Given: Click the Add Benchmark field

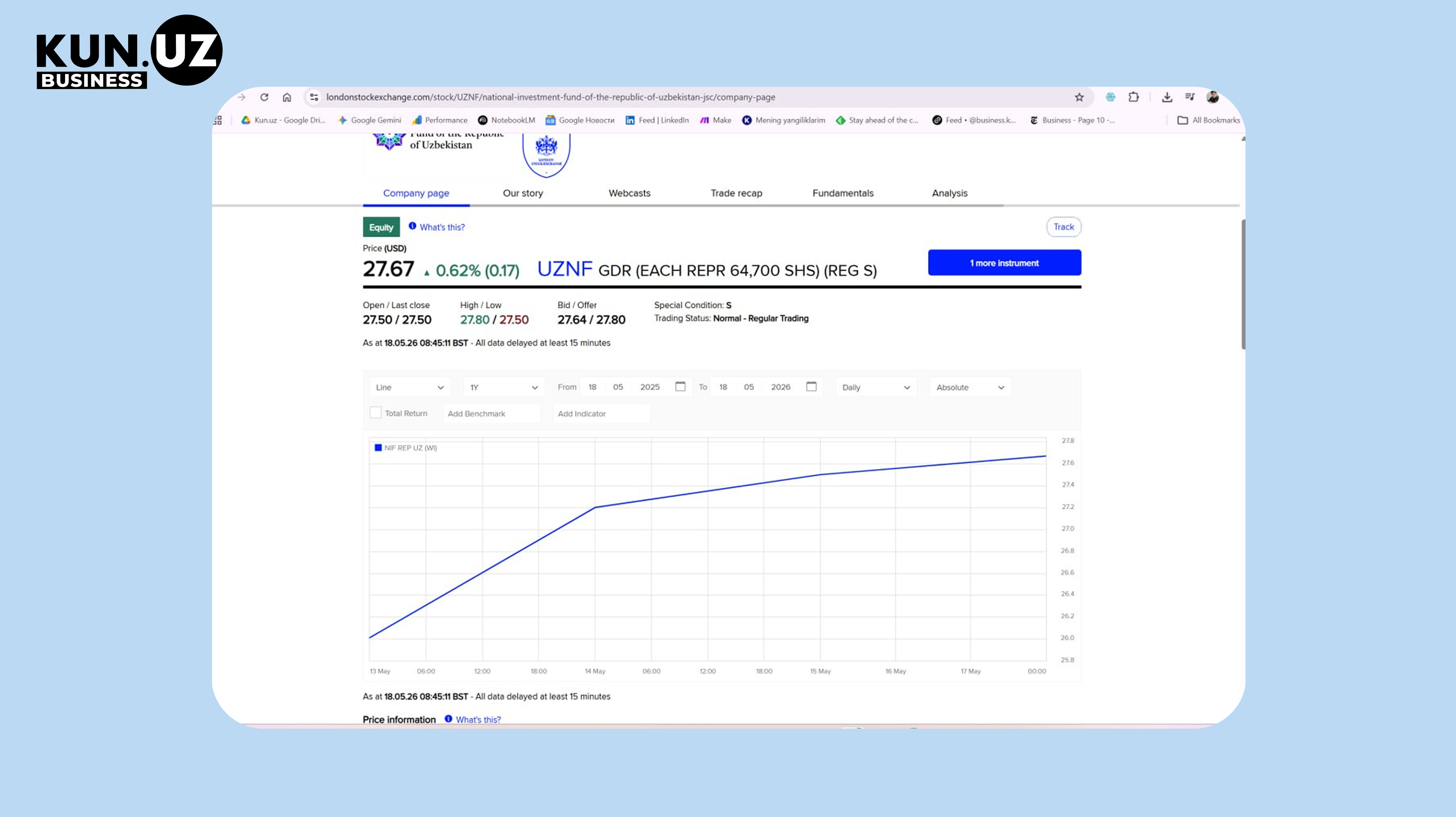Looking at the screenshot, I should coord(492,414).
